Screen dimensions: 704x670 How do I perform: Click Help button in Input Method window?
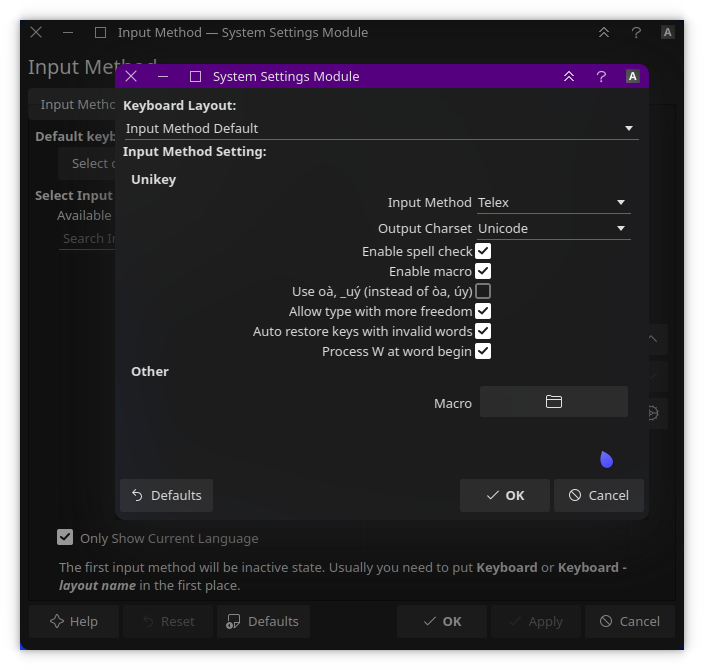click(x=74, y=622)
